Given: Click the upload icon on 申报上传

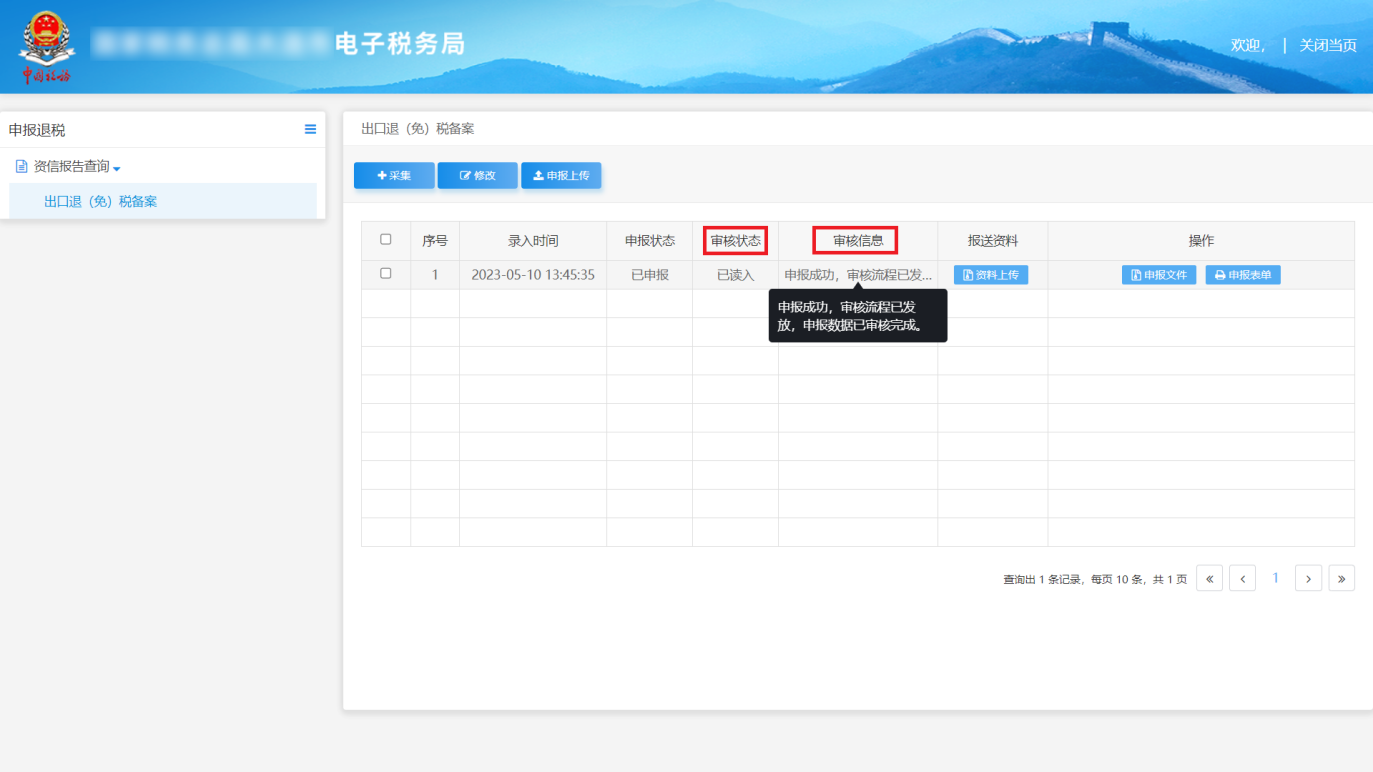Looking at the screenshot, I should pos(539,176).
